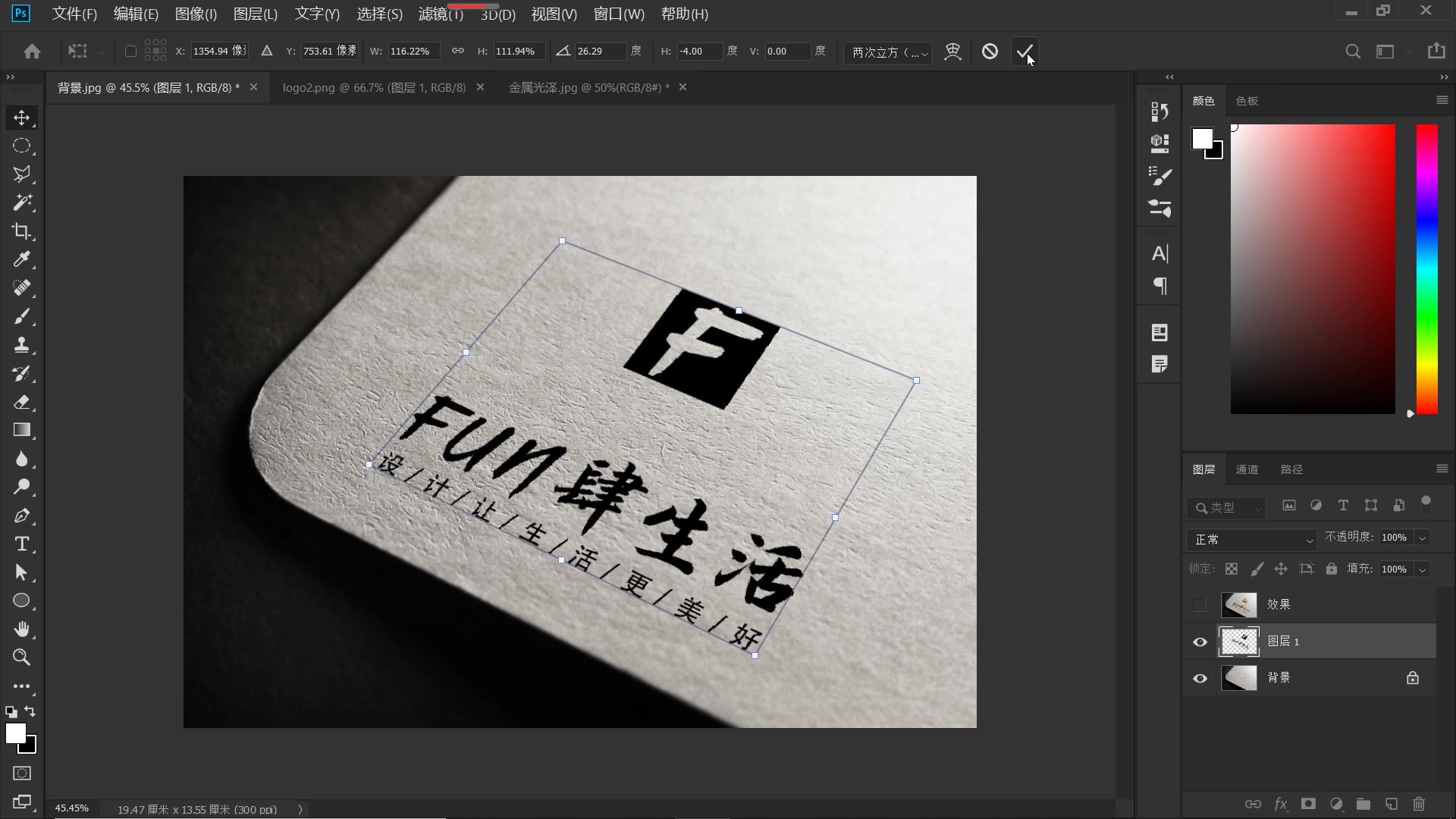Toggle visibility of the 背景 layer
Image resolution: width=1456 pixels, height=819 pixels.
click(1200, 678)
